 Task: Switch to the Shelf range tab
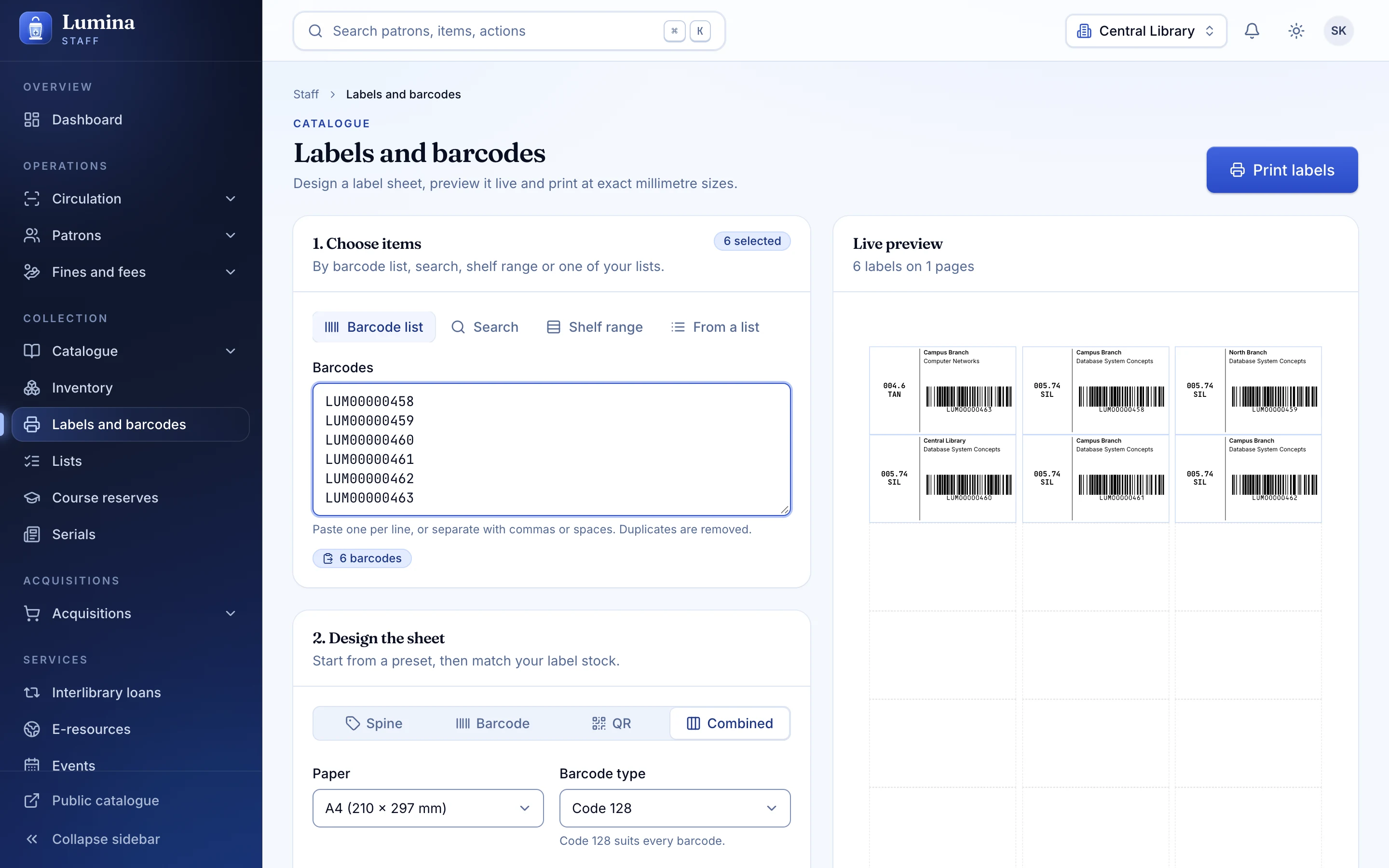[x=595, y=326]
